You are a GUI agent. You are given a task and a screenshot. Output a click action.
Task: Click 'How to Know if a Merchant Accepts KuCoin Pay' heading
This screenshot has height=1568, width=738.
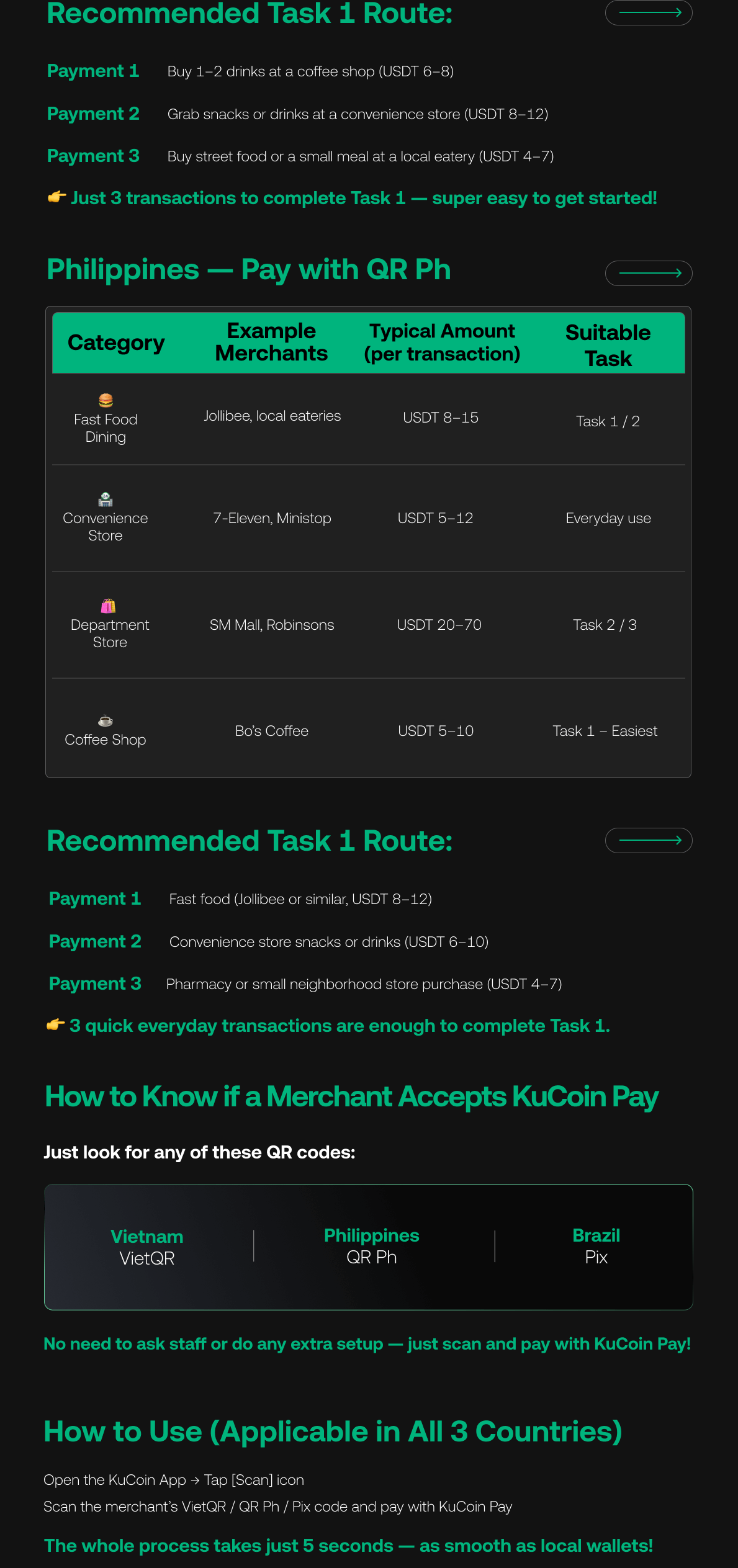[x=351, y=1097]
